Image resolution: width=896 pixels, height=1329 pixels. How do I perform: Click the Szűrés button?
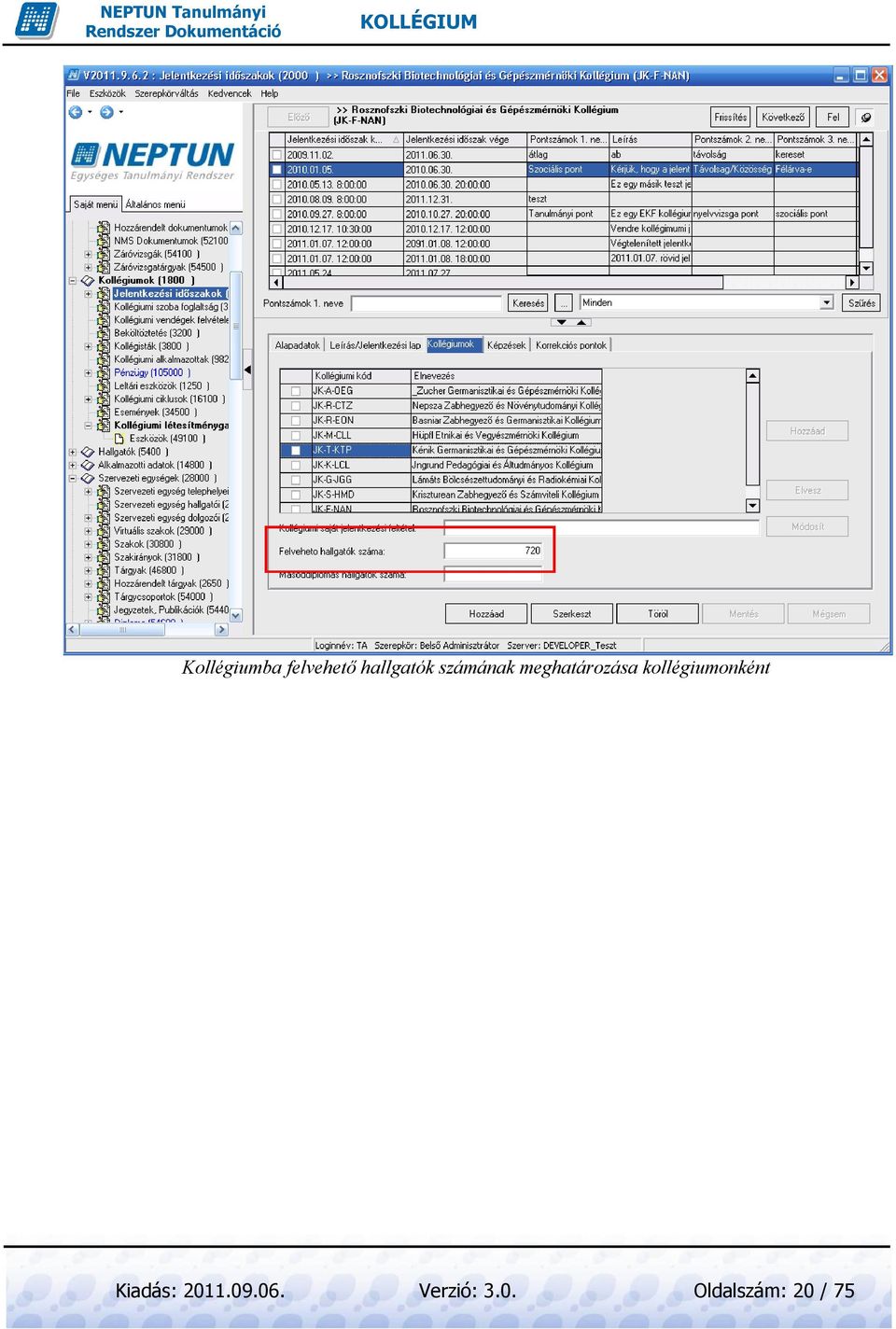(x=861, y=303)
